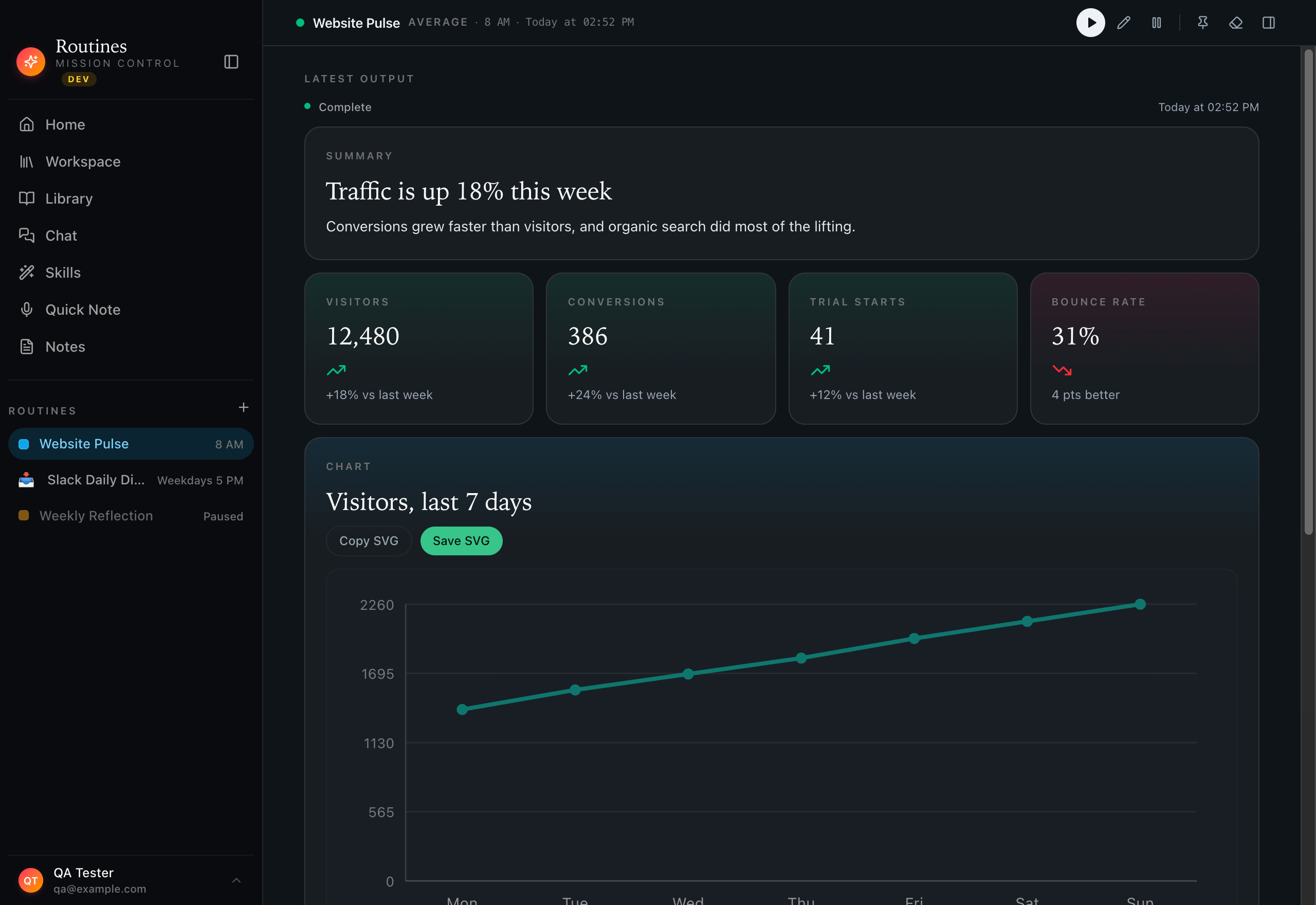Click the Copy SVG button
1316x905 pixels.
[369, 541]
